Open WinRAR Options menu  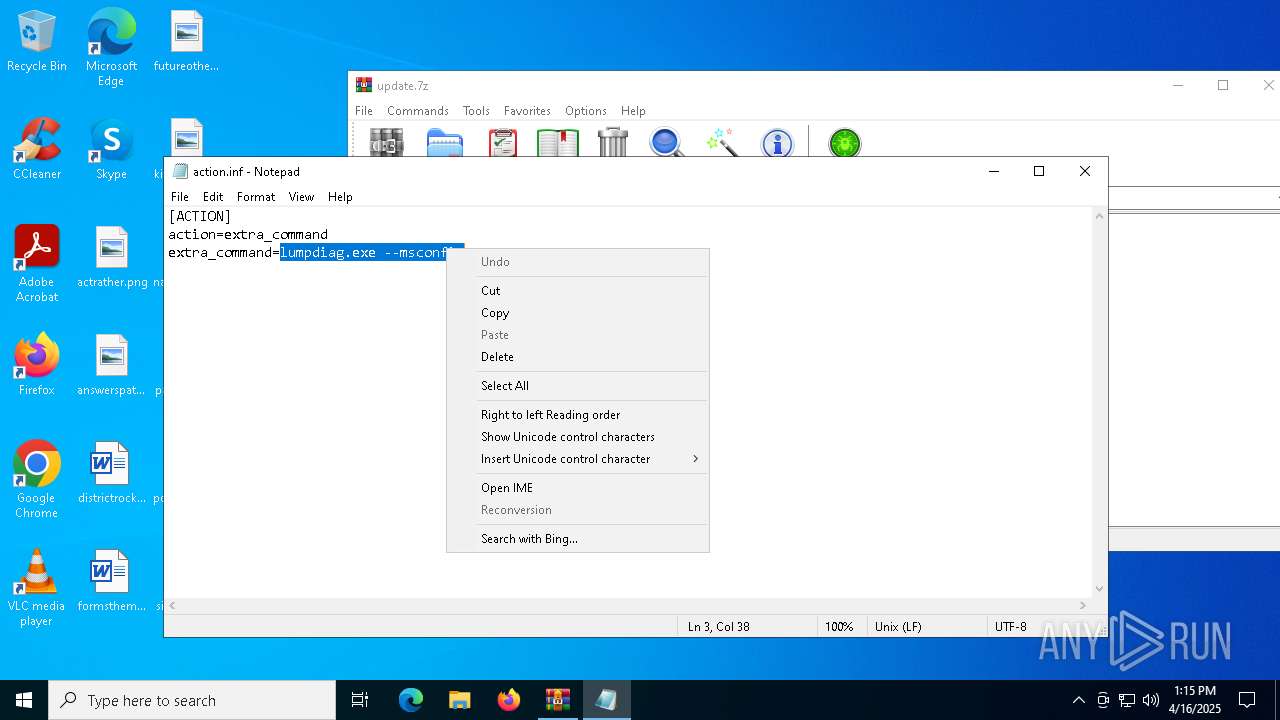(x=586, y=111)
